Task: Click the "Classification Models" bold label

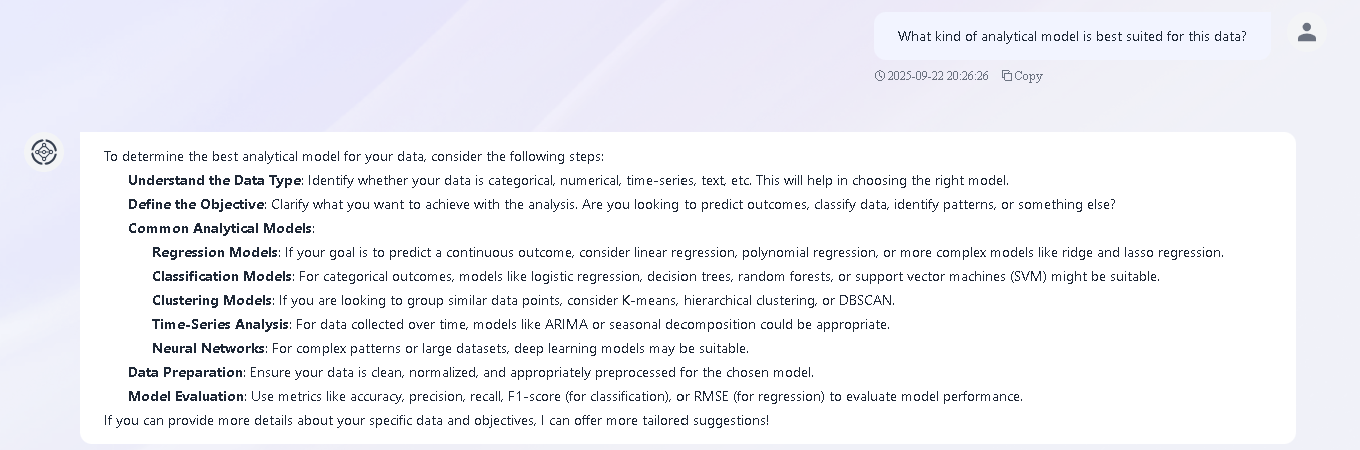Action: tap(222, 277)
